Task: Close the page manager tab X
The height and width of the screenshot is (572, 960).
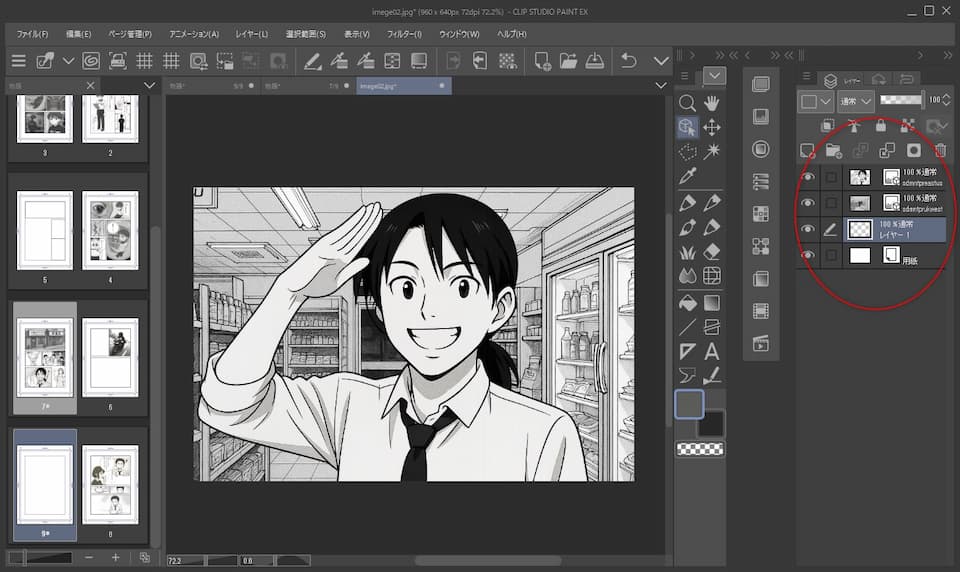Action: (91, 85)
